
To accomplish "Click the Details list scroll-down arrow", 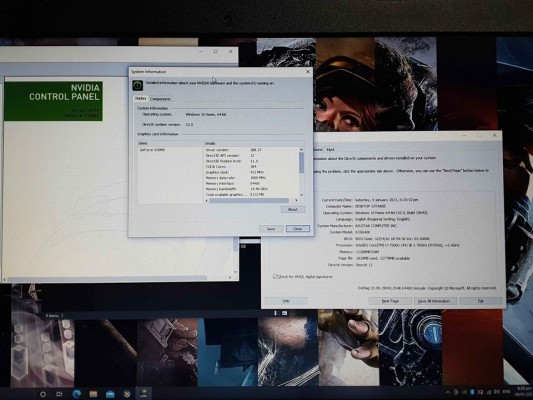I will point(301,195).
